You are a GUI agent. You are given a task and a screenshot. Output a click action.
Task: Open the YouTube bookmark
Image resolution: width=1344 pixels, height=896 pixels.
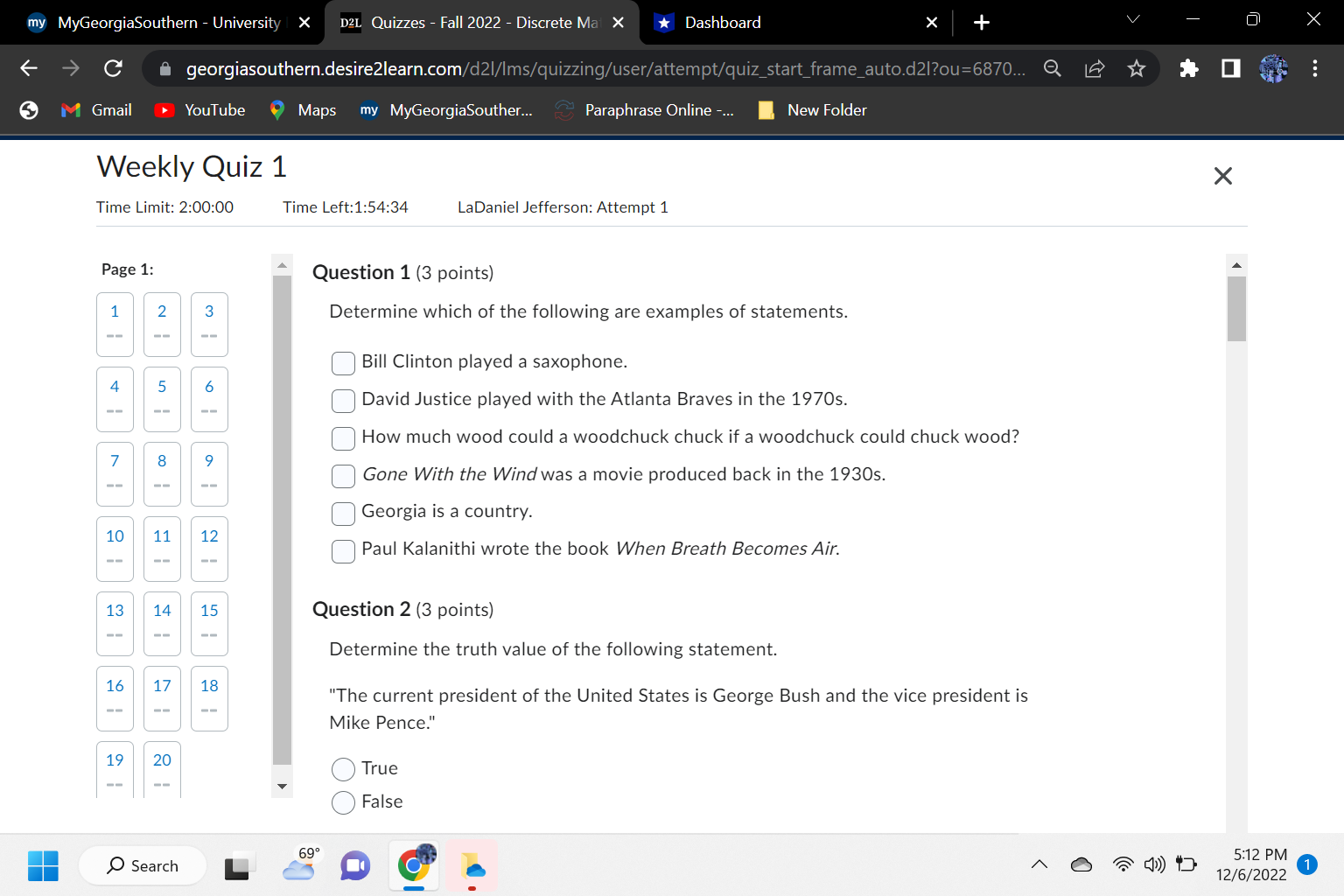[199, 109]
